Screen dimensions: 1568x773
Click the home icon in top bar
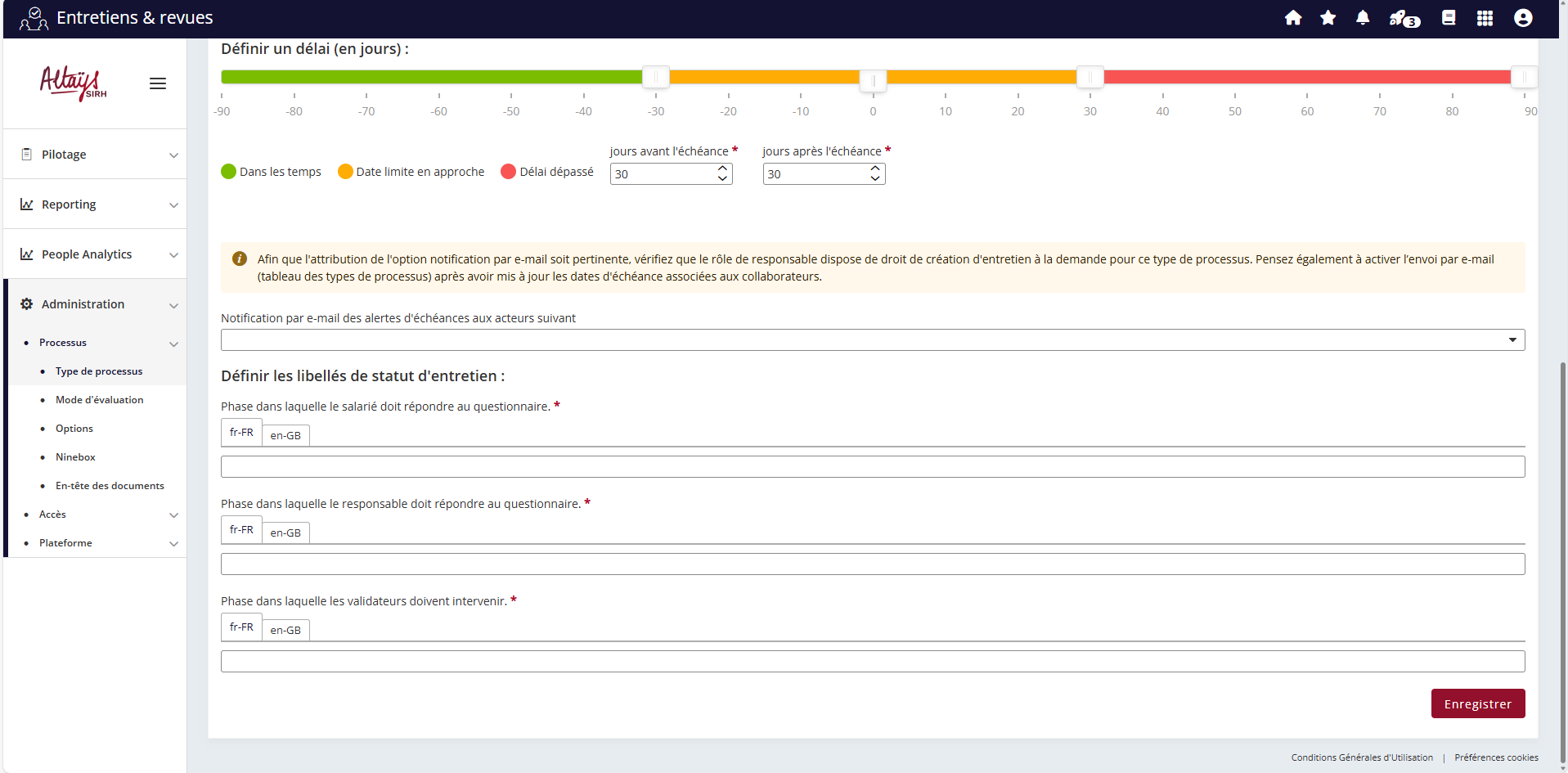(x=1292, y=18)
